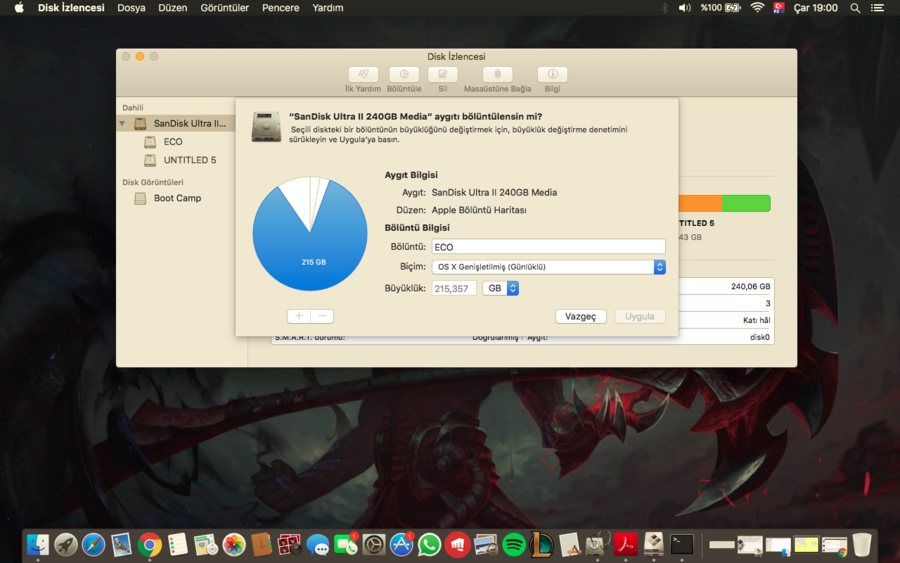Open the Yardım menu
This screenshot has width=900, height=563.
[x=327, y=8]
